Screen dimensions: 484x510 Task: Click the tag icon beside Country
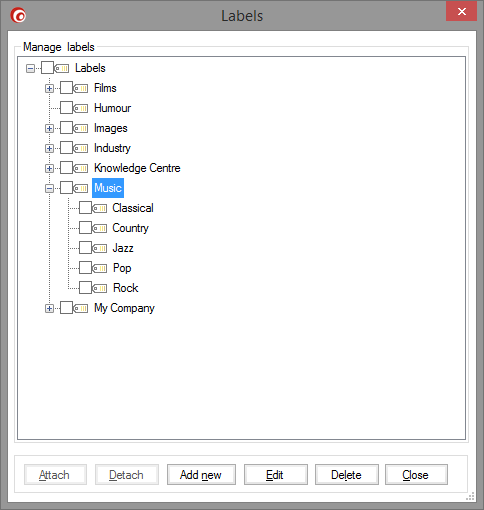click(x=100, y=228)
